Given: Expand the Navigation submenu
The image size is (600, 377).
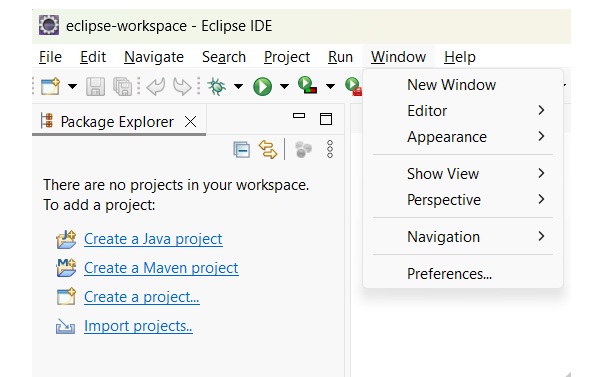Looking at the screenshot, I should (x=463, y=237).
